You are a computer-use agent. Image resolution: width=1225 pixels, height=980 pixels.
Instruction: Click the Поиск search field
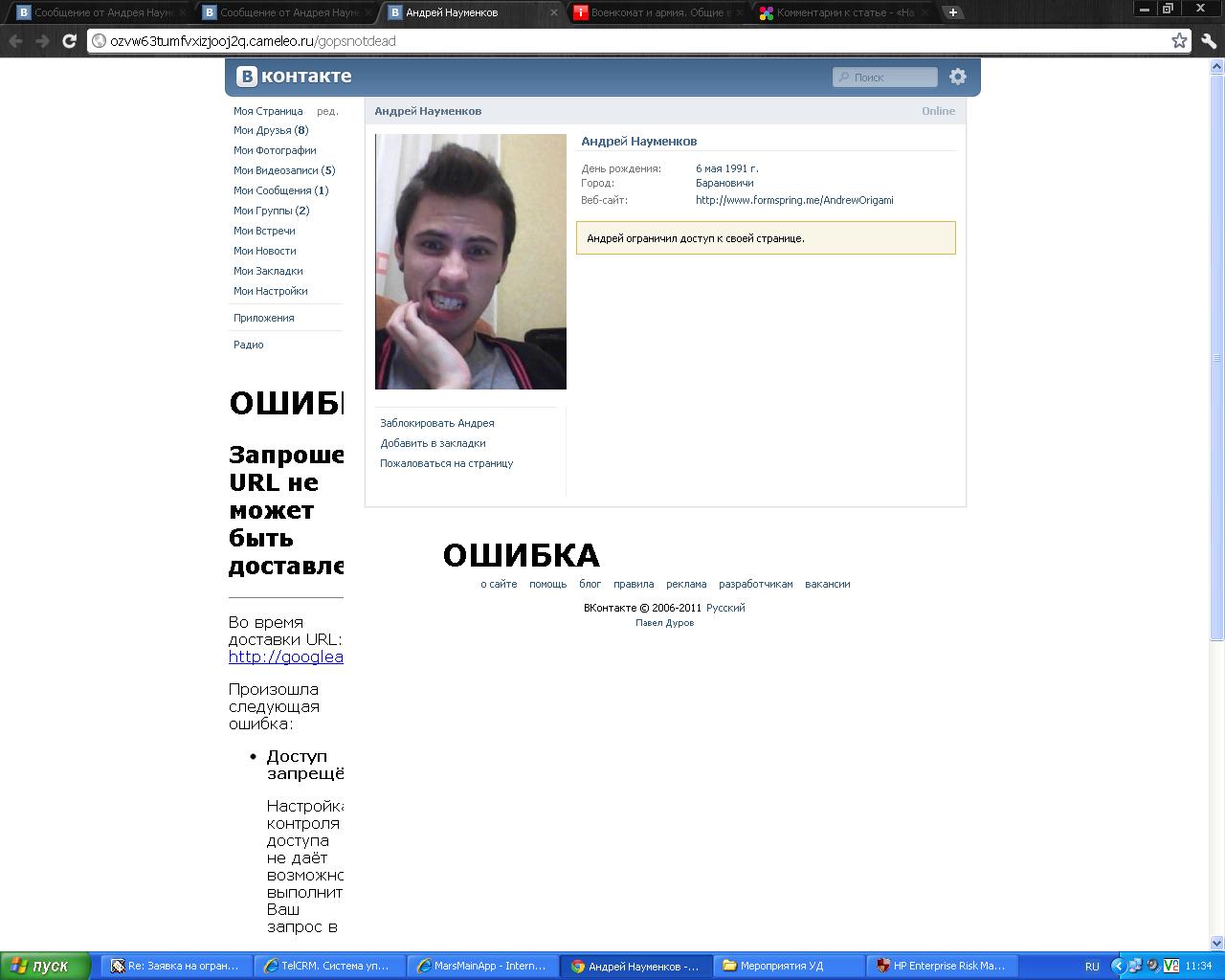click(885, 77)
